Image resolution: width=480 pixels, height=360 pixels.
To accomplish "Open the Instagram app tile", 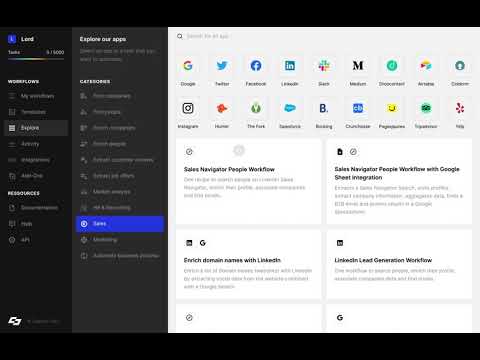I will (x=188, y=113).
